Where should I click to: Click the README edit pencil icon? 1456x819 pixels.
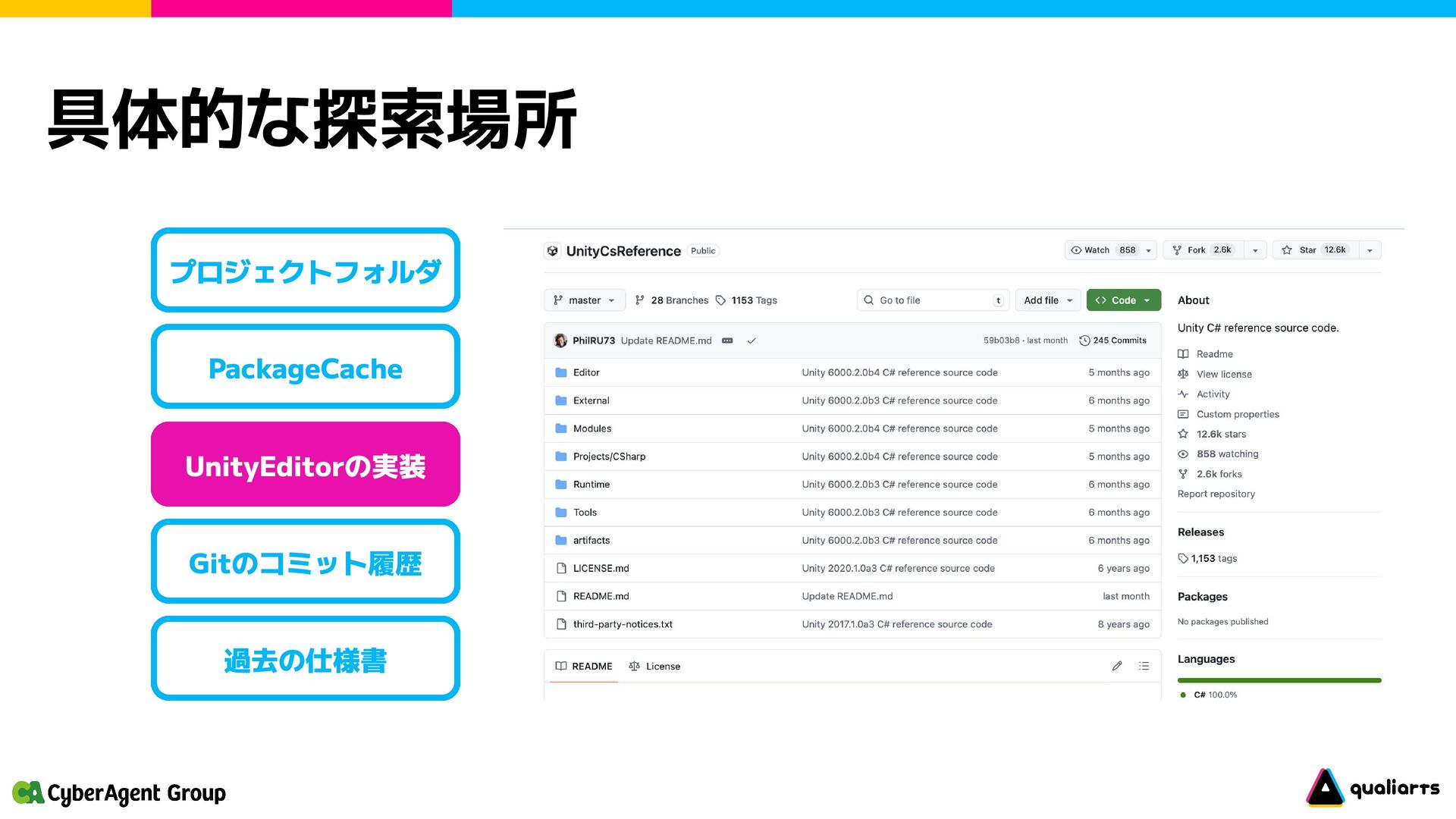(x=1117, y=666)
